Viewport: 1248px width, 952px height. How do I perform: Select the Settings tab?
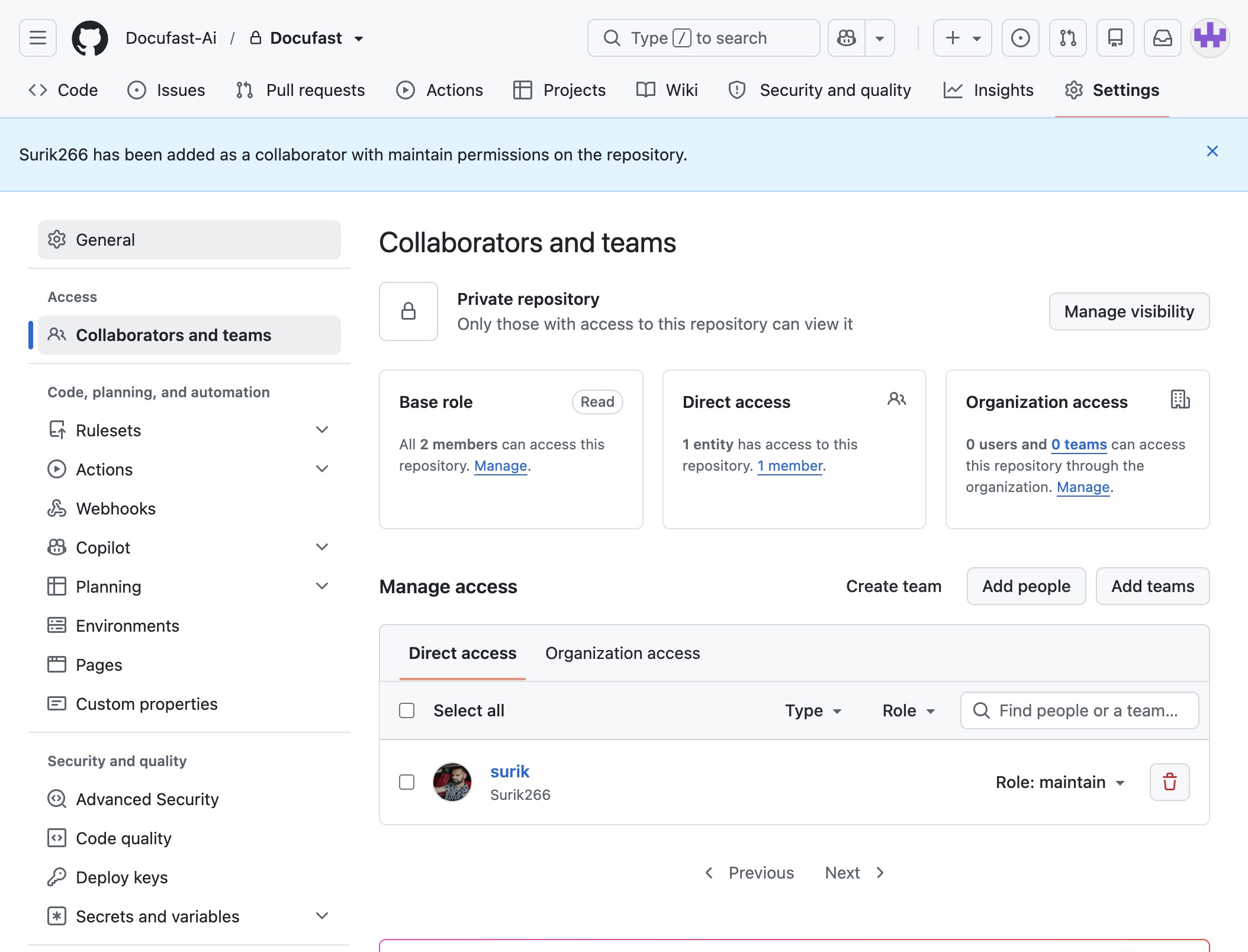click(1112, 90)
